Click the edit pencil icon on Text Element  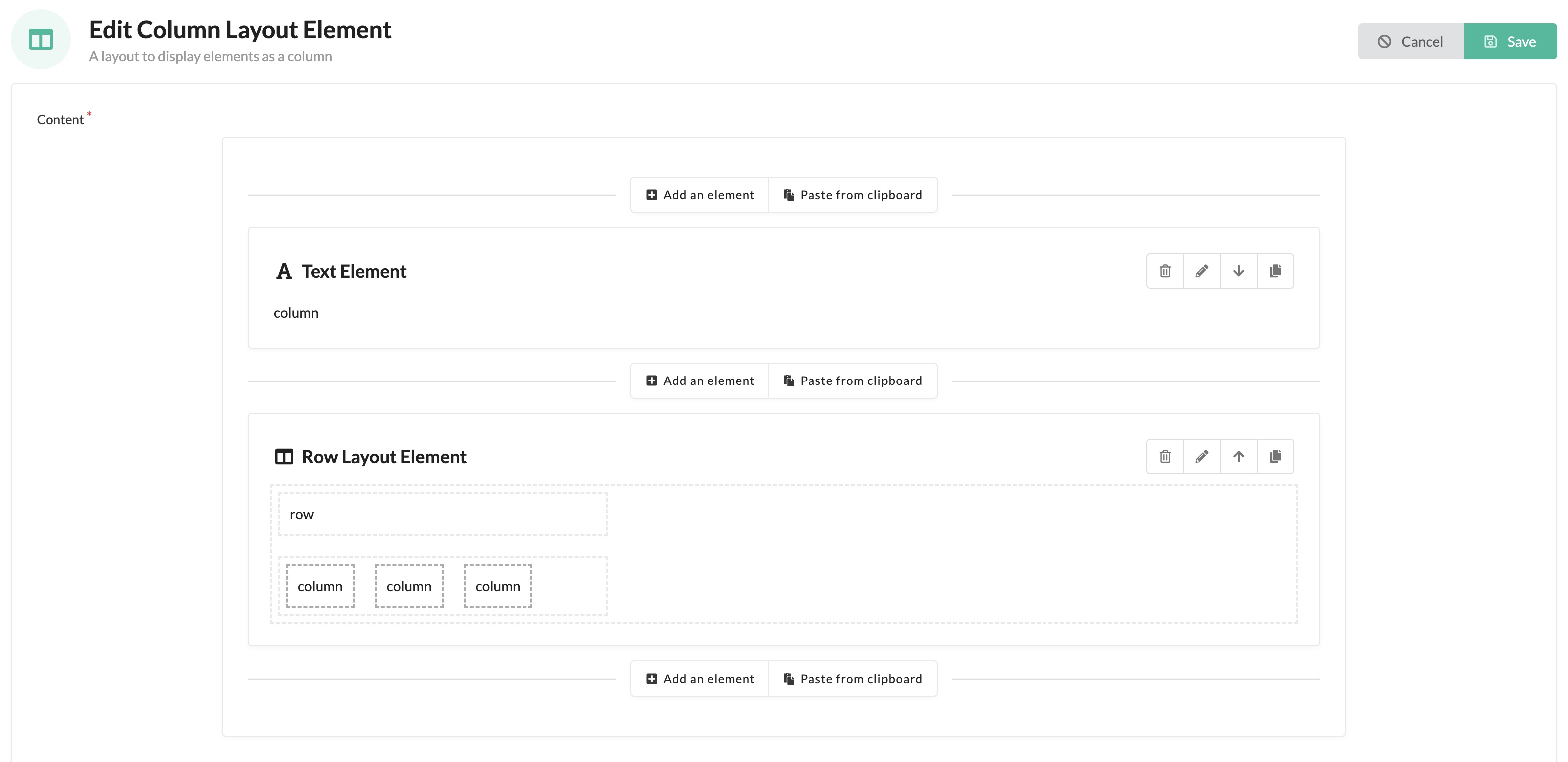[x=1201, y=270]
